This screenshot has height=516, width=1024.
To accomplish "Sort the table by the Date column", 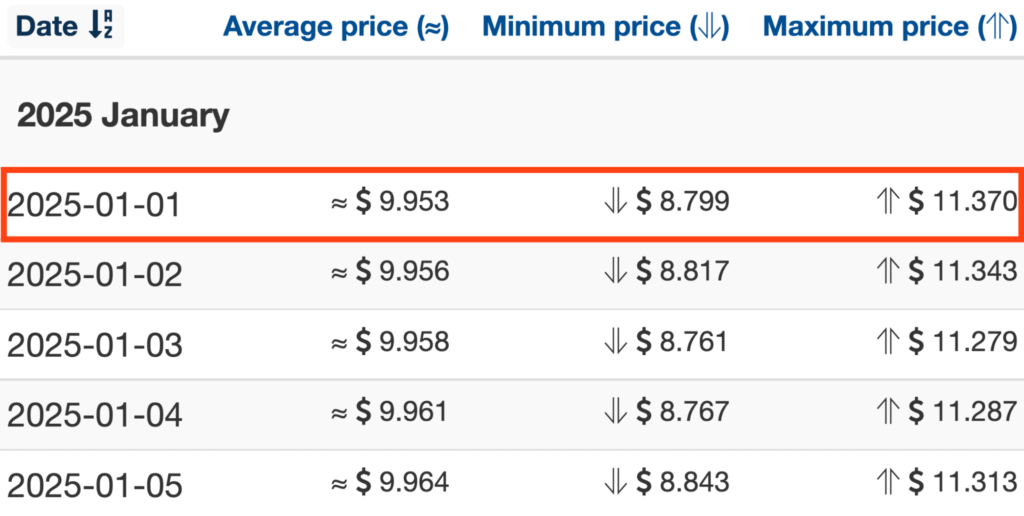I will (65, 26).
